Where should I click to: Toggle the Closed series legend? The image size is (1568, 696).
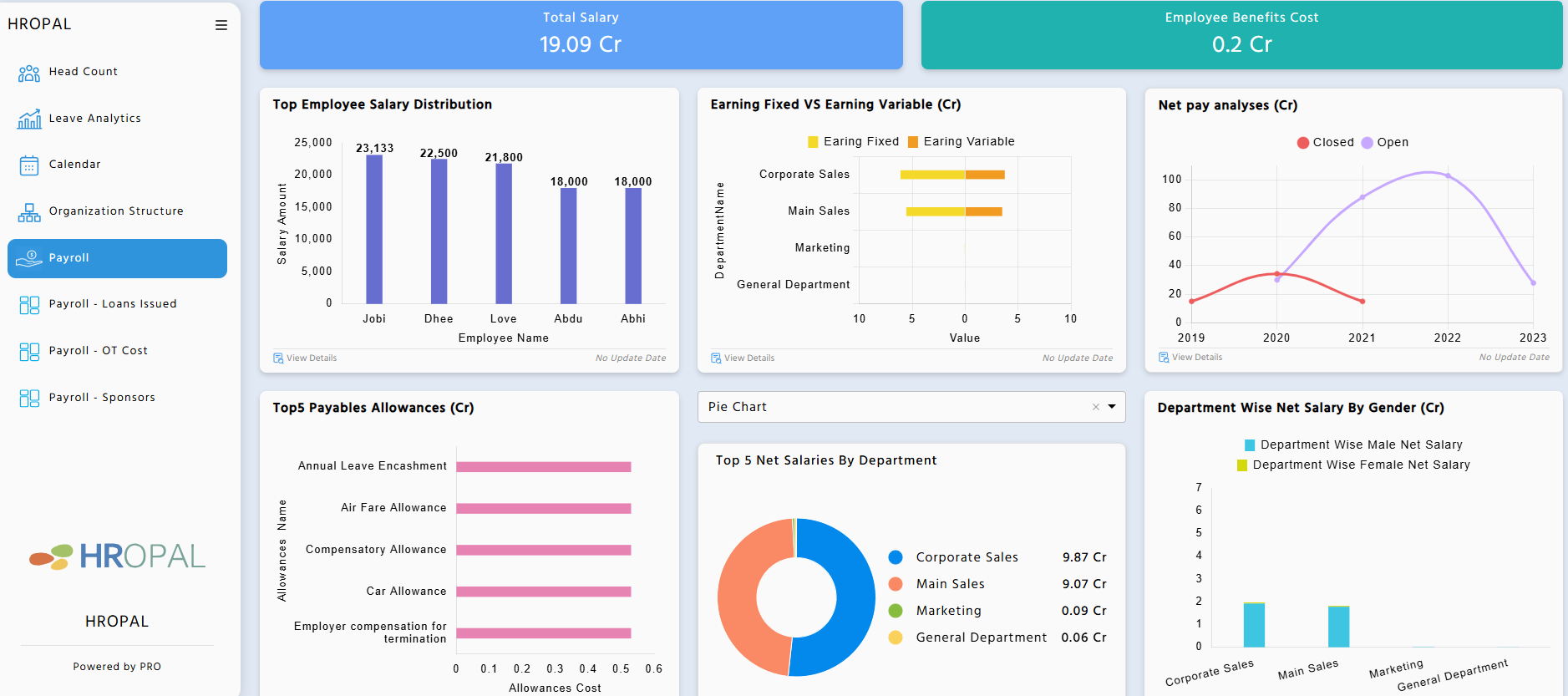1325,143
